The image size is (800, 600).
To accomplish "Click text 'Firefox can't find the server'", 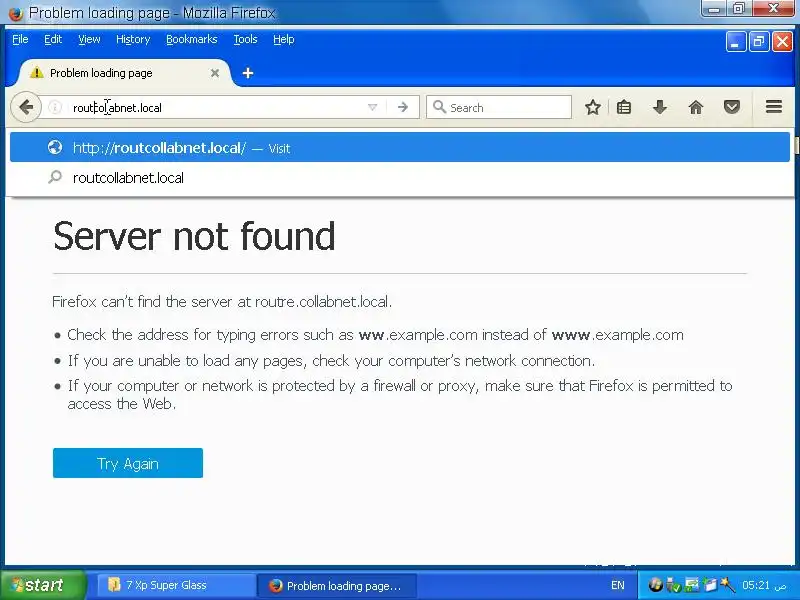I will pyautogui.click(x=222, y=302).
